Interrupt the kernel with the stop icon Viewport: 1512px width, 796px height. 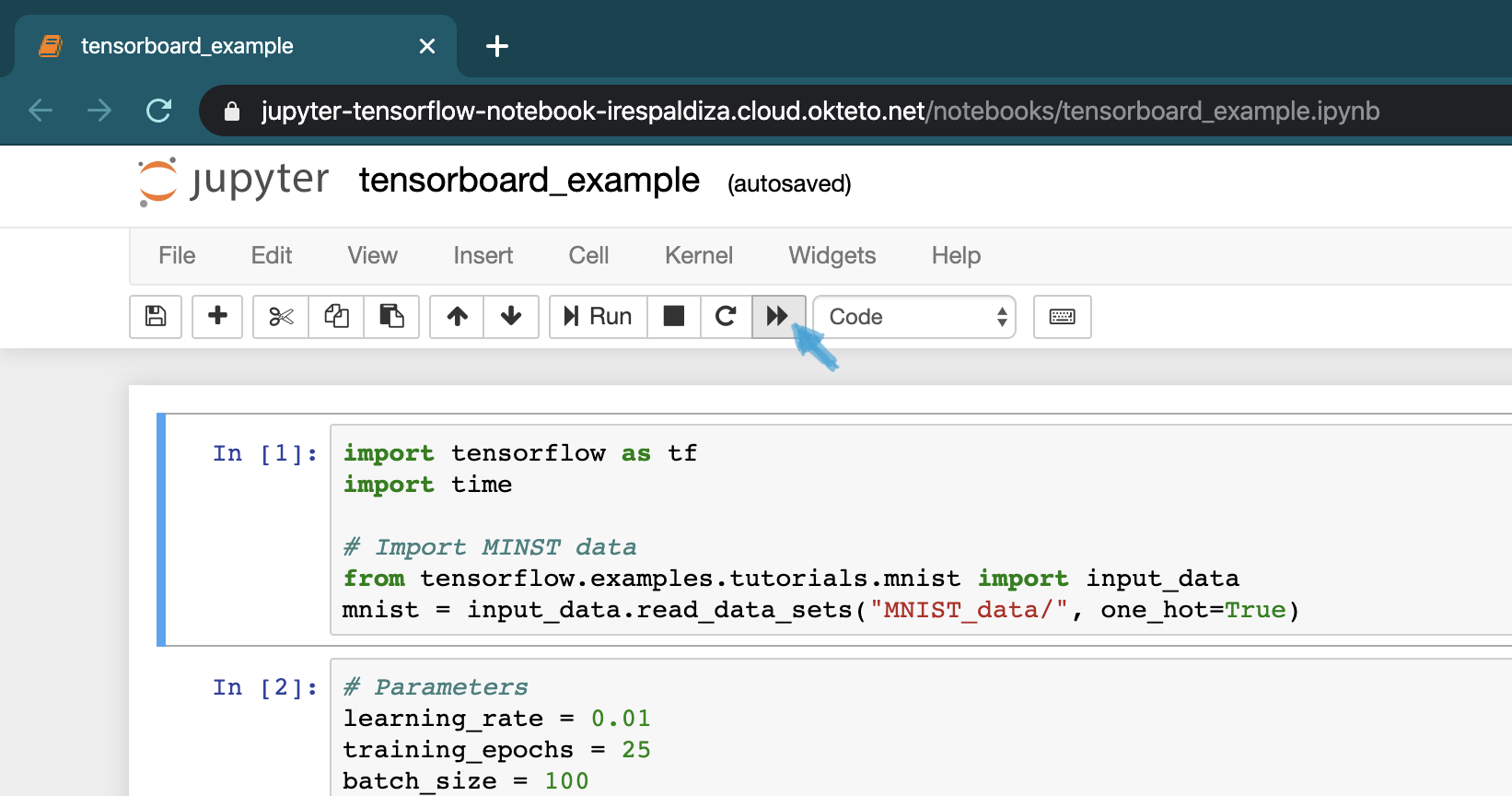[x=674, y=317]
